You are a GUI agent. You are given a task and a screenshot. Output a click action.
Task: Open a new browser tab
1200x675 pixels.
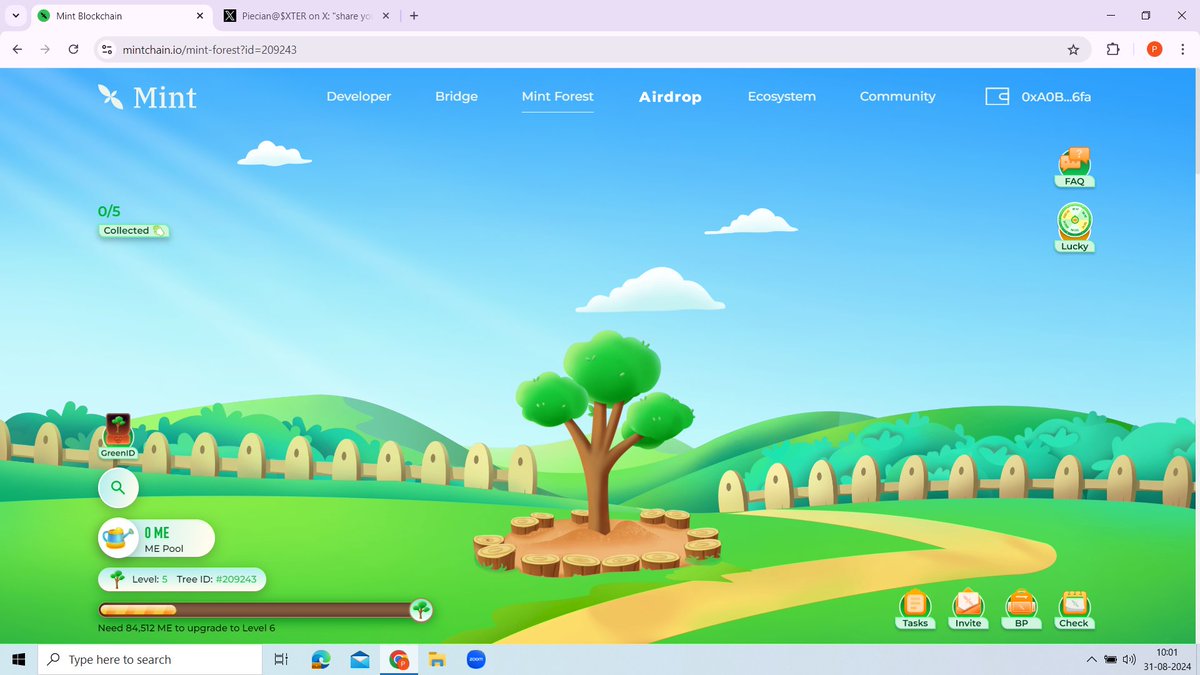[414, 16]
